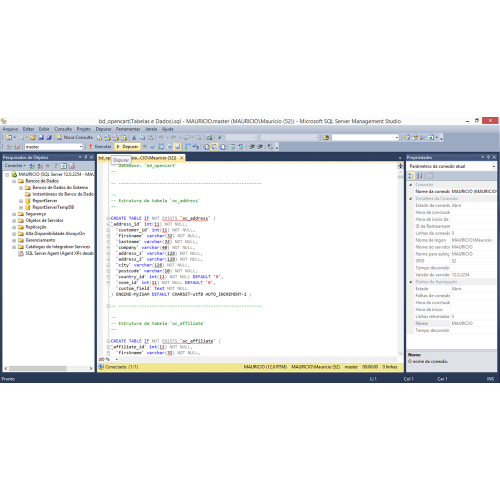Expand the ReportServer database node
Screen dimensions: 500x500
[x=21, y=201]
